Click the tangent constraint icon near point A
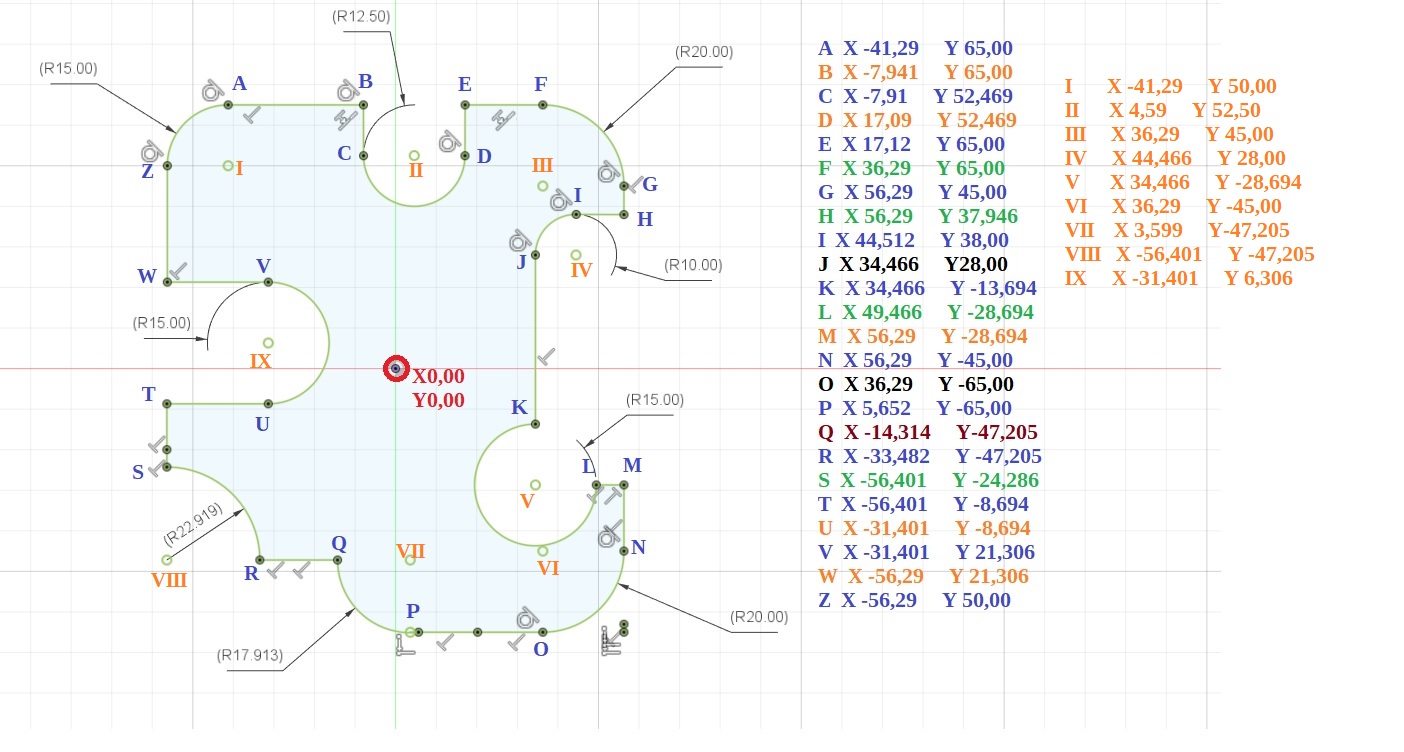Screen dimensions: 1404x752 pyautogui.click(x=211, y=91)
